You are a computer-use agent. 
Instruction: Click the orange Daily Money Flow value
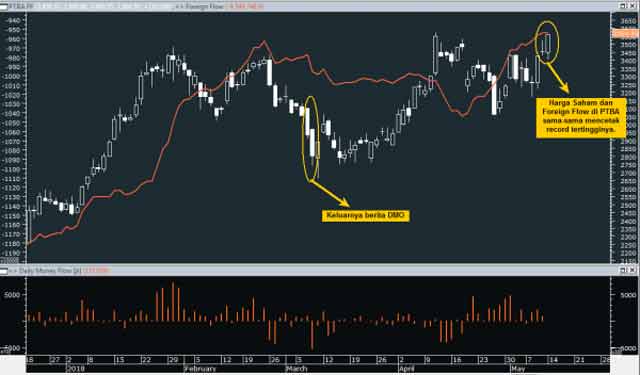pyautogui.click(x=96, y=271)
